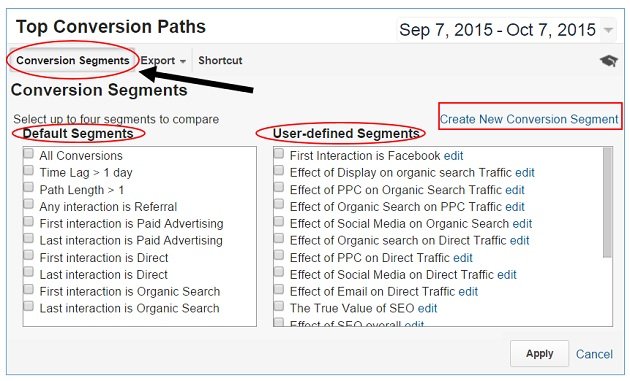Click the Apply button

(540, 354)
